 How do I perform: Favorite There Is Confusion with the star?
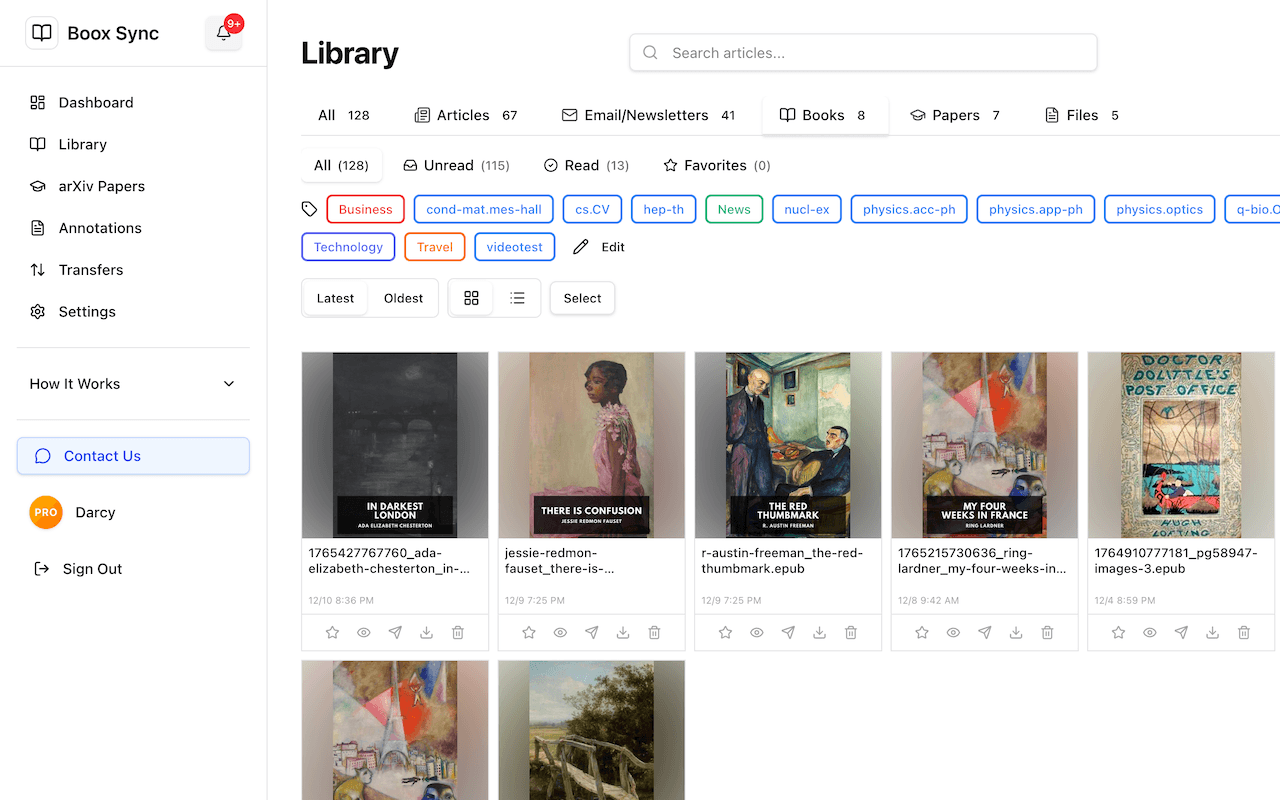528,632
